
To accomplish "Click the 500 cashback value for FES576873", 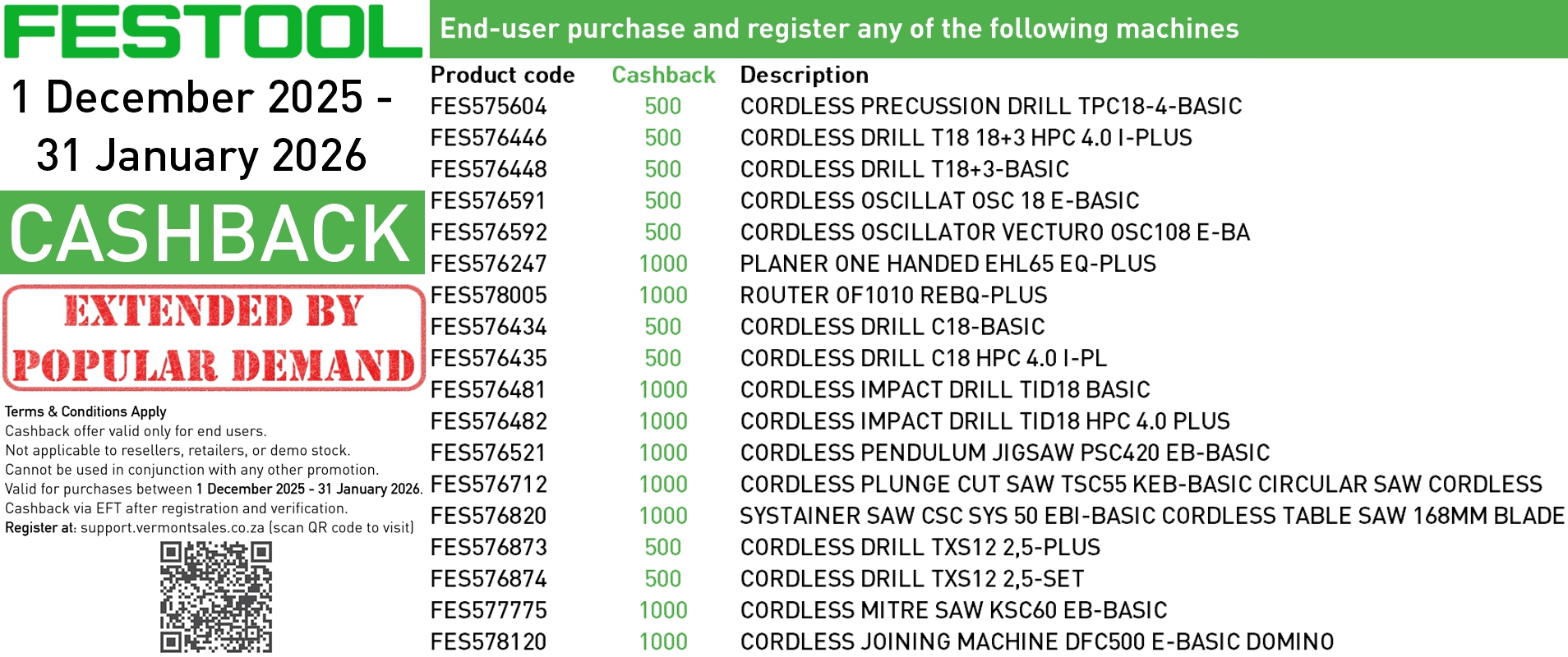I will click(663, 548).
